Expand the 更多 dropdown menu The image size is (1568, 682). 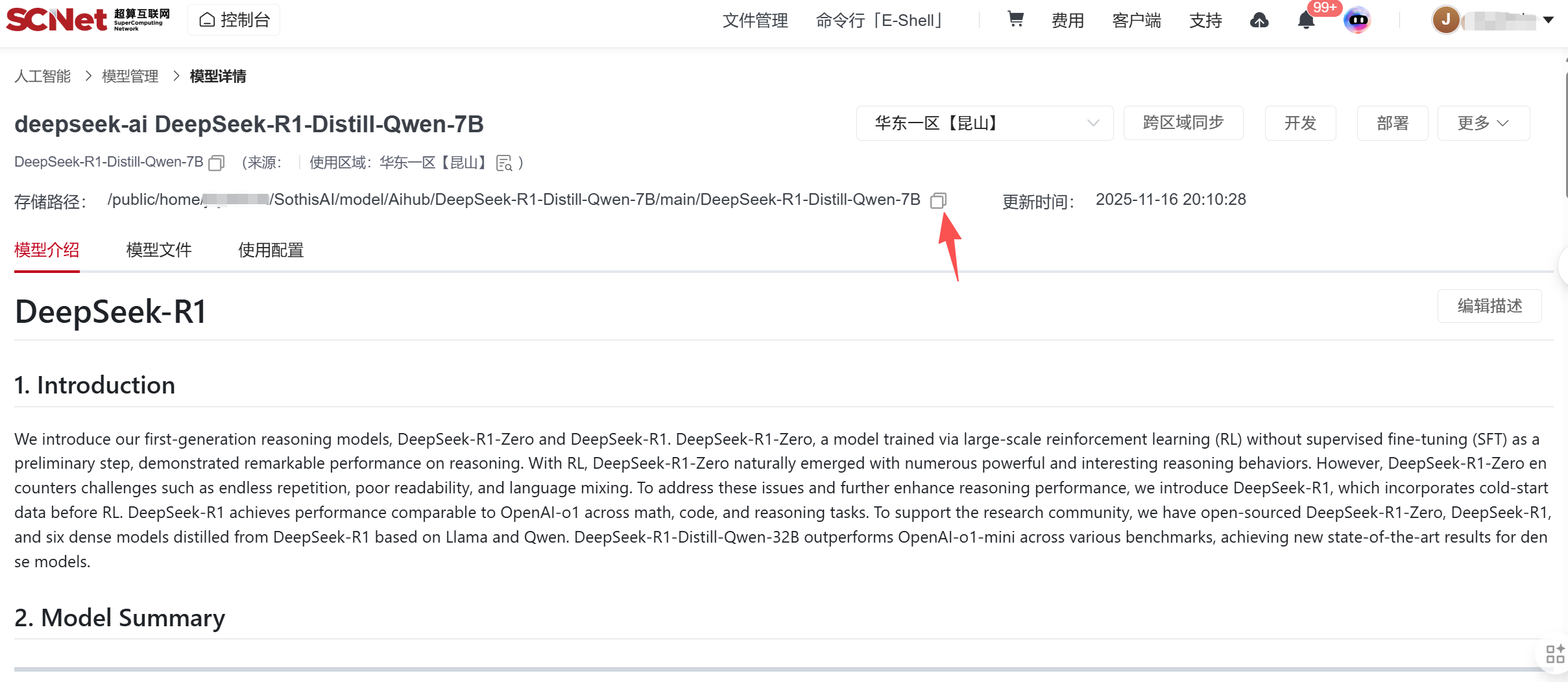point(1483,123)
